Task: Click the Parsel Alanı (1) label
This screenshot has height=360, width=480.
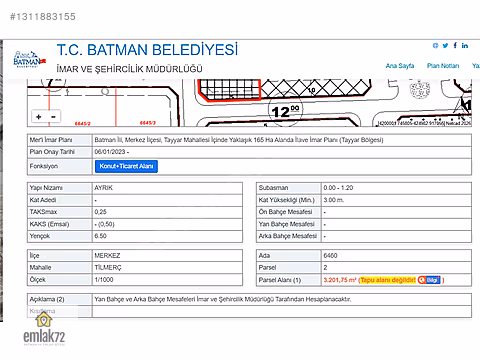Action: click(x=280, y=280)
